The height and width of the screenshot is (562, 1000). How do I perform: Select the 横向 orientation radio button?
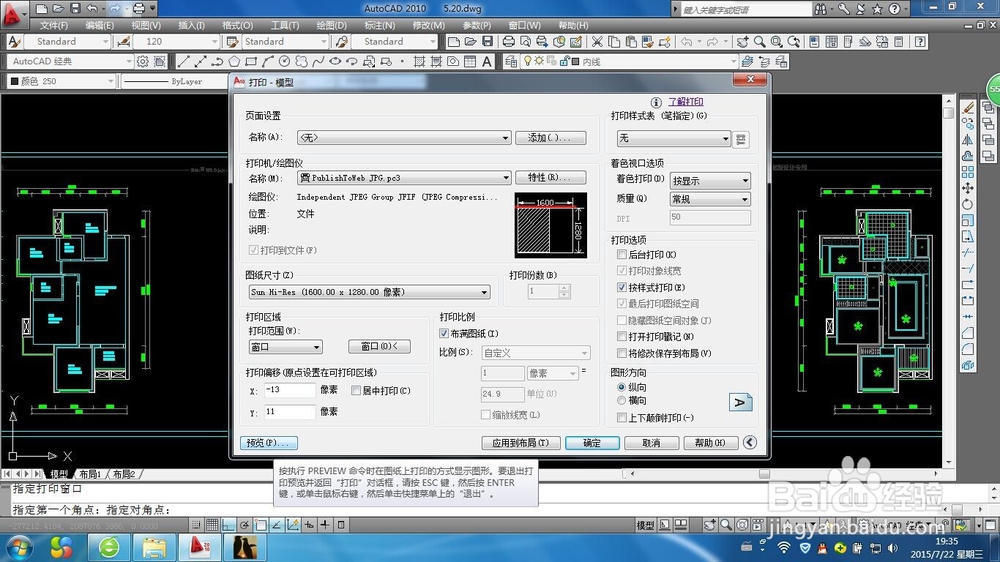click(621, 401)
